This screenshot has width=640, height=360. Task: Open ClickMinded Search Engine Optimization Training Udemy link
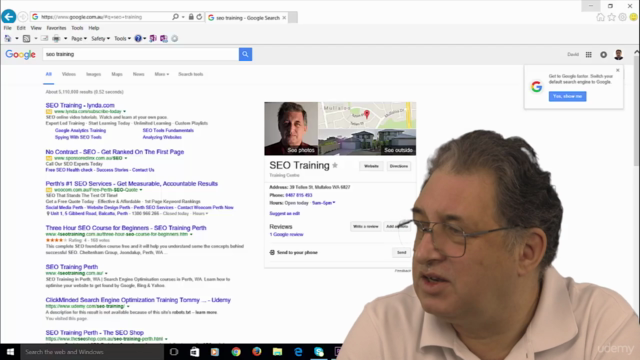(138, 300)
